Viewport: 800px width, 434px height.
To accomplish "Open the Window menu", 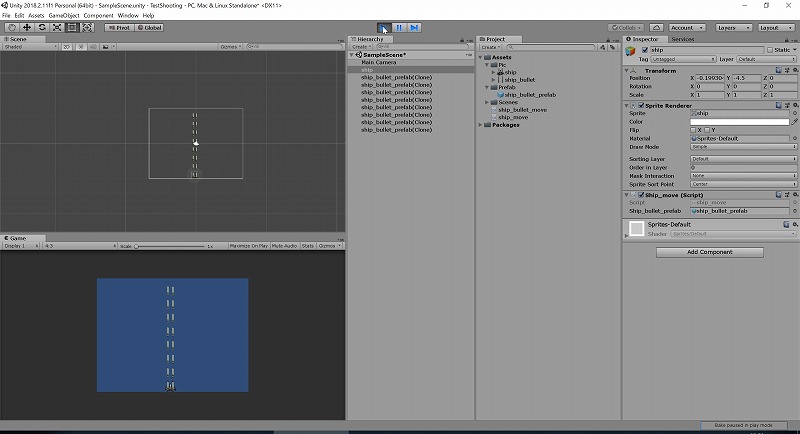I will click(x=128, y=16).
